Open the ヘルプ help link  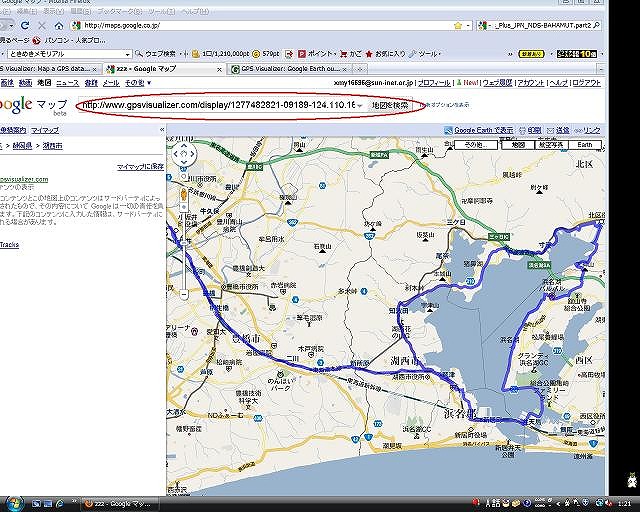coord(559,83)
